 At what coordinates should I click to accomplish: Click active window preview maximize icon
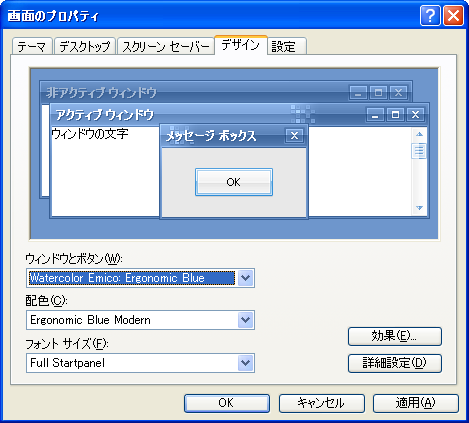(395, 115)
